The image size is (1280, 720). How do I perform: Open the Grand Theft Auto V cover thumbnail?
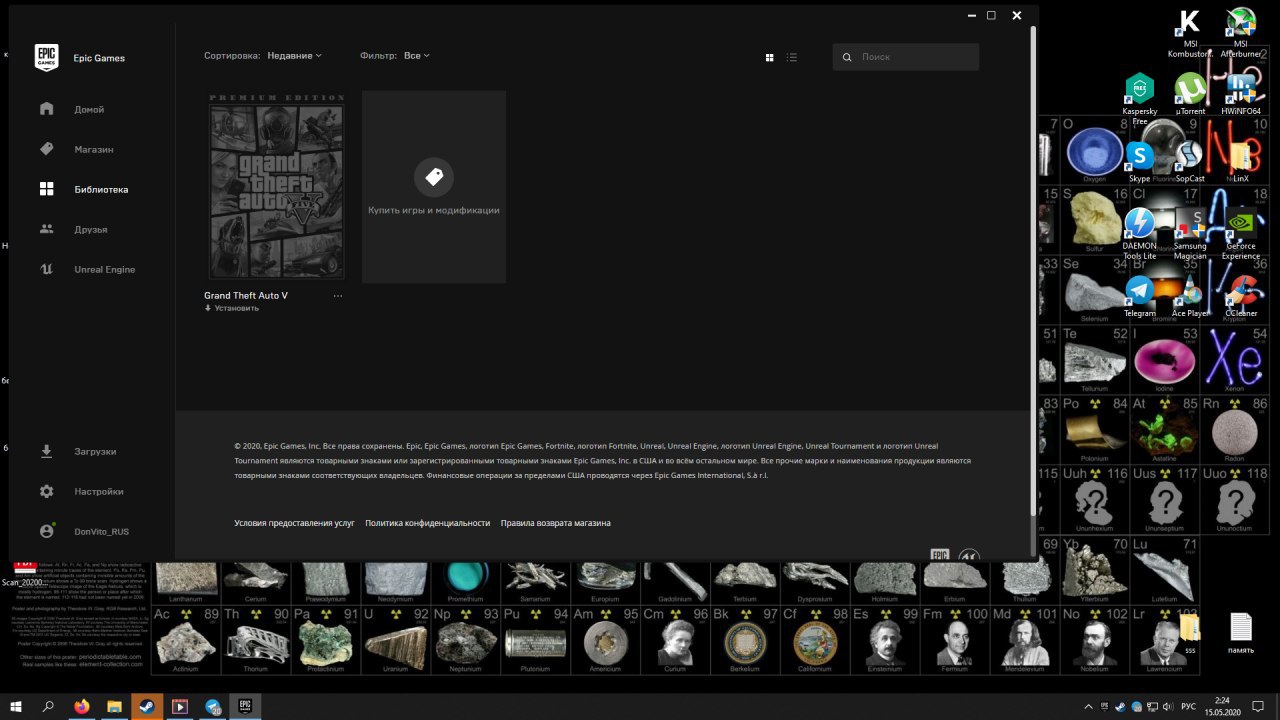point(276,187)
